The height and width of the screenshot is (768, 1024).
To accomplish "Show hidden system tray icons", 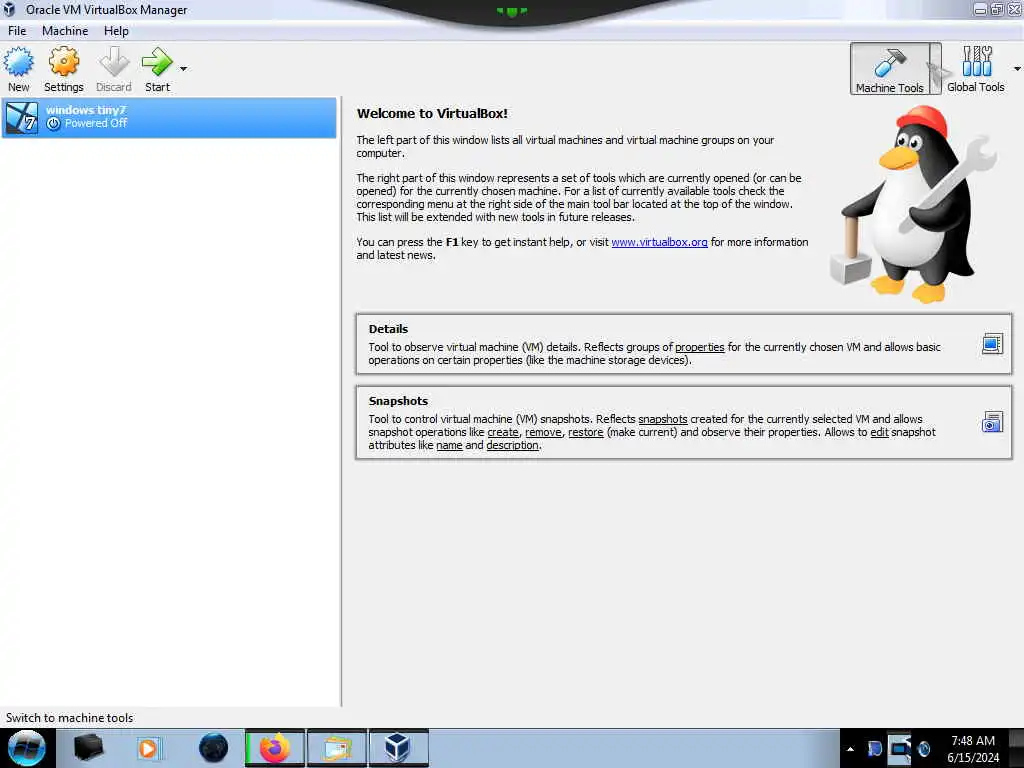I will [x=850, y=749].
